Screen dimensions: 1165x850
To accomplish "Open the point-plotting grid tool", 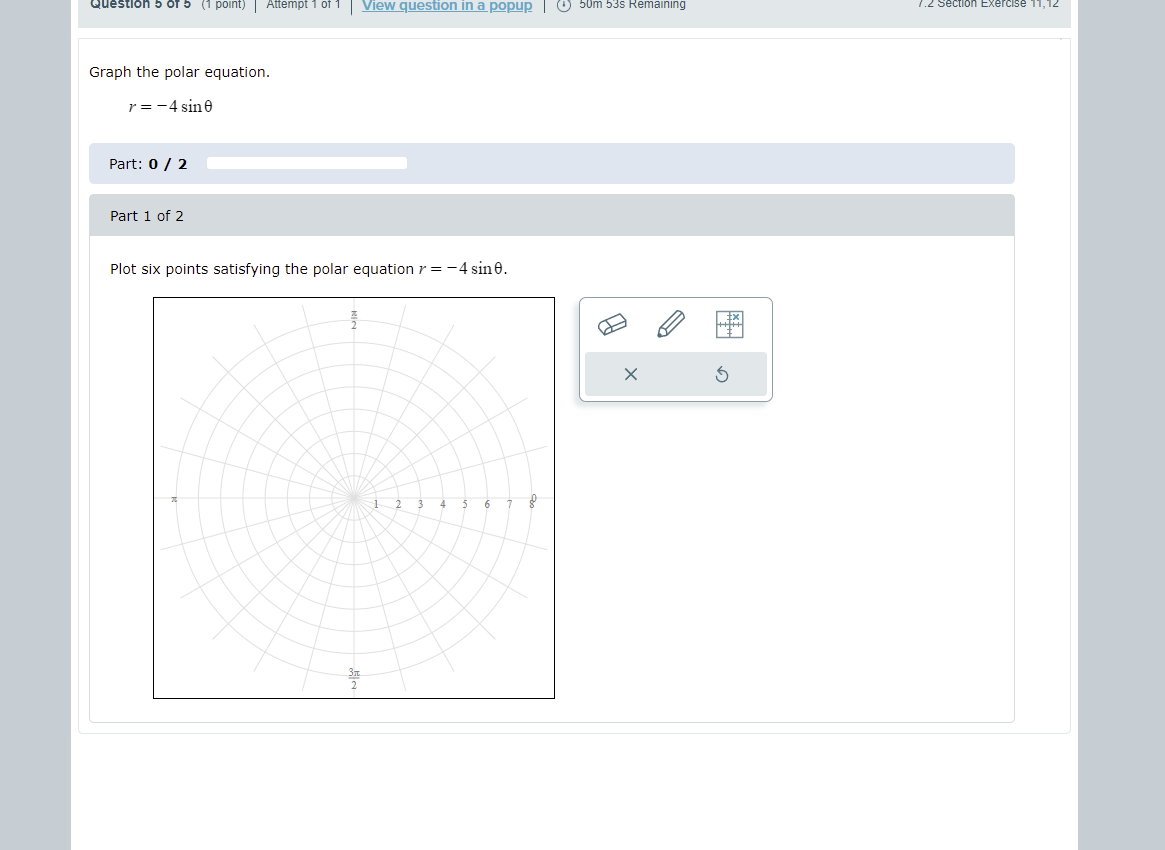I will (x=729, y=324).
